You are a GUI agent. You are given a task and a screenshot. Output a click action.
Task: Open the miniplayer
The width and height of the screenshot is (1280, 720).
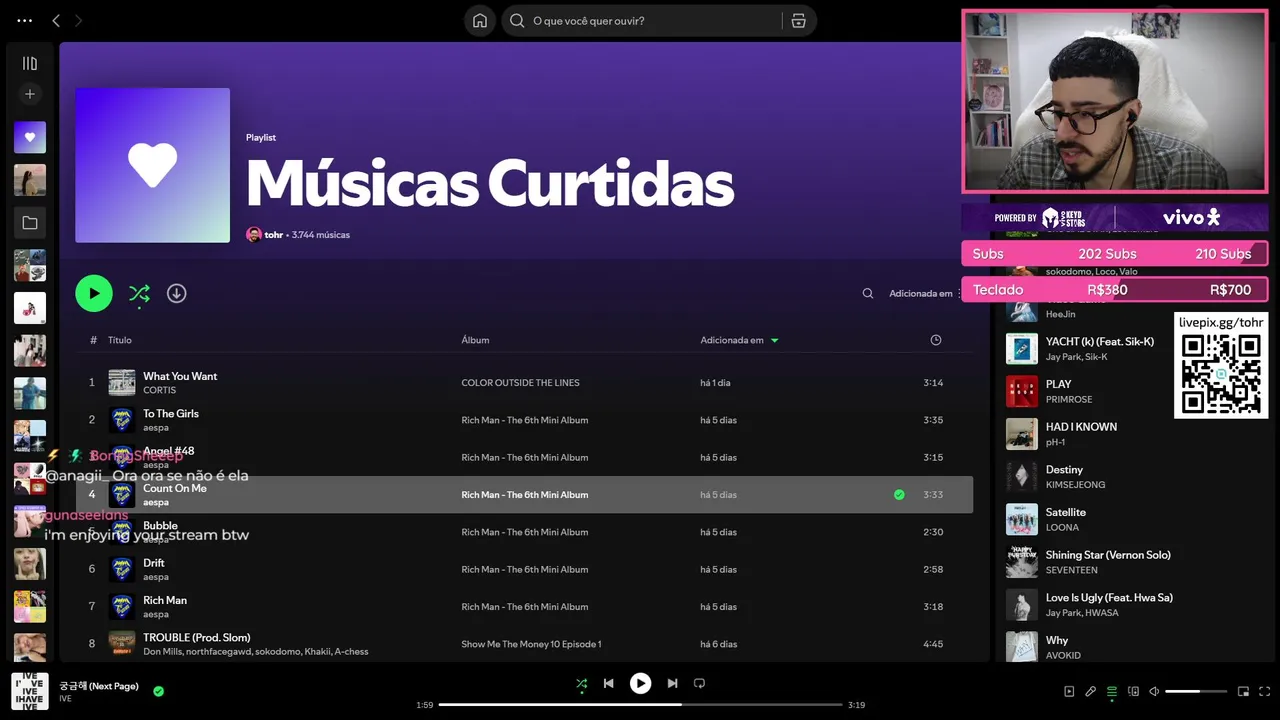(1244, 691)
